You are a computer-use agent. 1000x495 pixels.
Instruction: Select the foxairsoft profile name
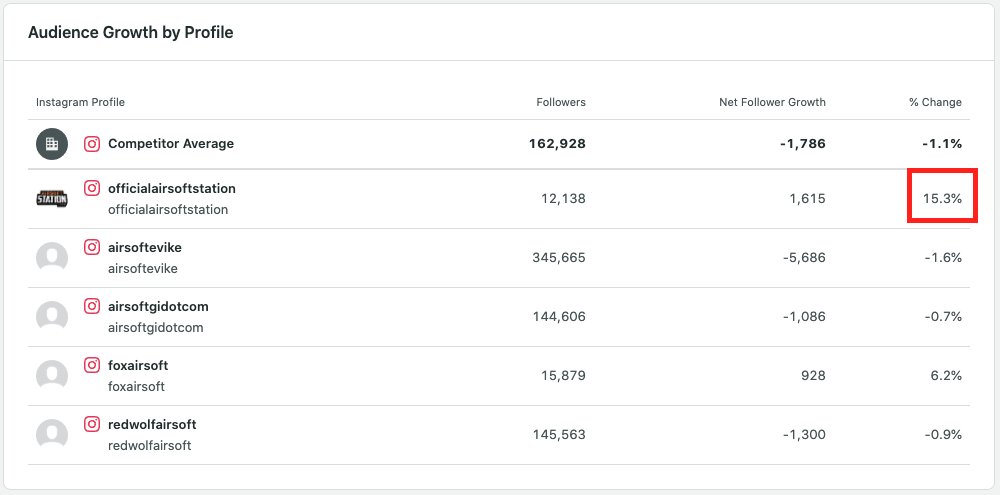click(138, 365)
